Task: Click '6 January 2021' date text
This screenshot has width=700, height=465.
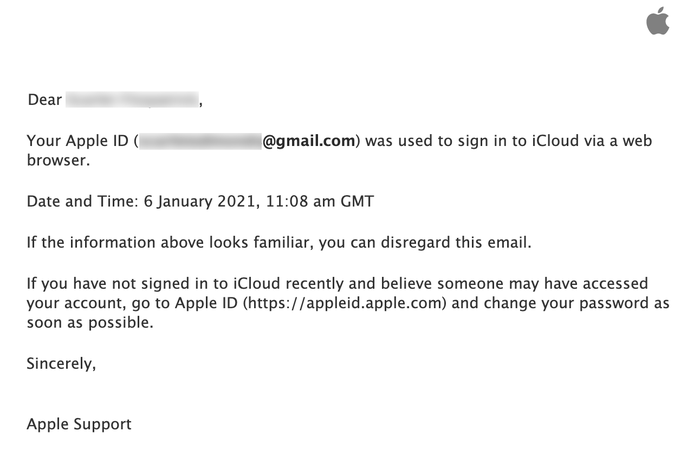Action: [x=200, y=201]
